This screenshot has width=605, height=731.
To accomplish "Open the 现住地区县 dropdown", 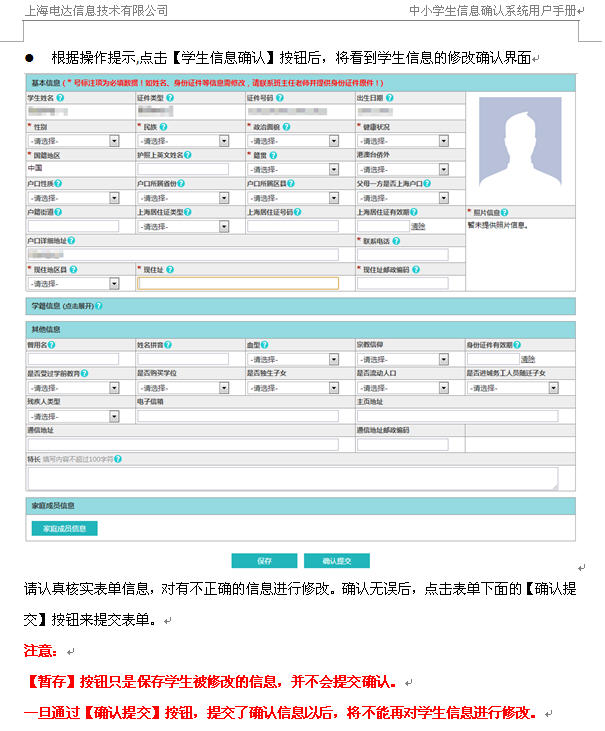I will [73, 284].
